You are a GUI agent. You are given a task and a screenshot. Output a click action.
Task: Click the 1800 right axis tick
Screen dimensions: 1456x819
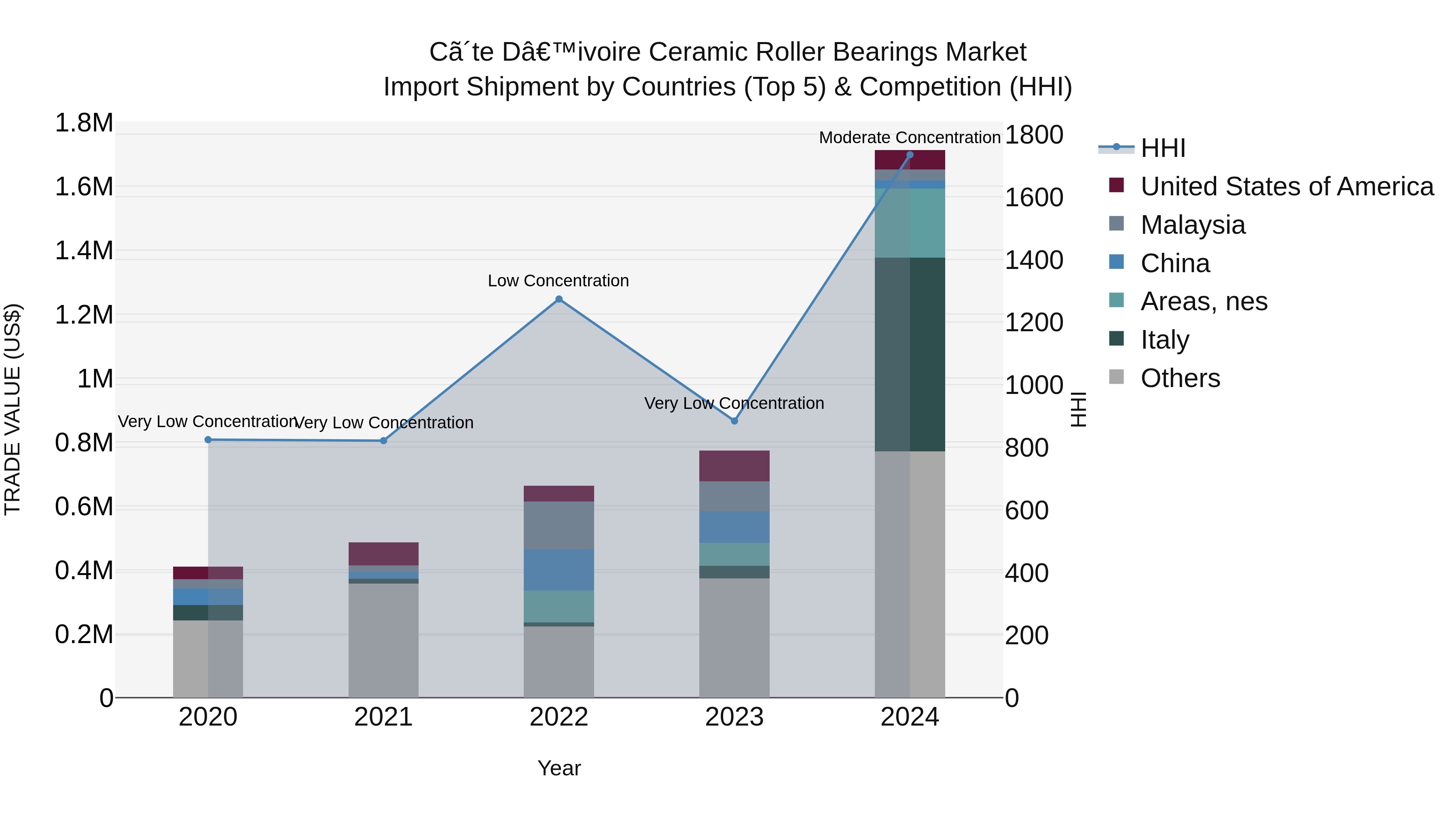click(1034, 135)
